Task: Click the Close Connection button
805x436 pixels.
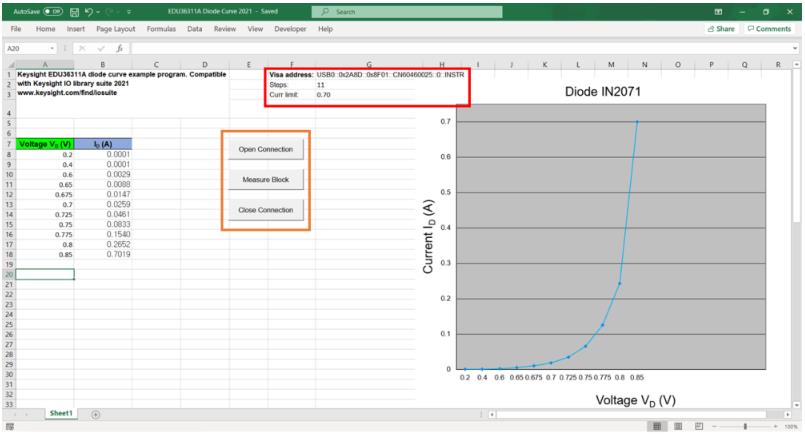Action: pos(266,210)
